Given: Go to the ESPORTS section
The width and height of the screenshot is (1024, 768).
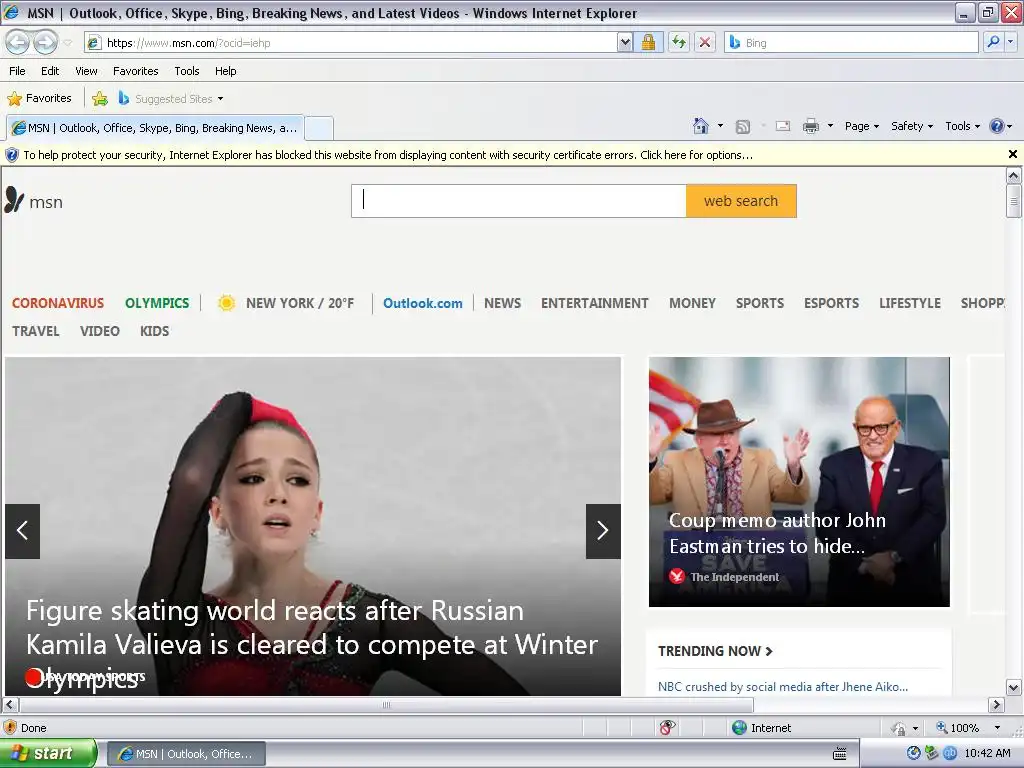Looking at the screenshot, I should coord(831,303).
